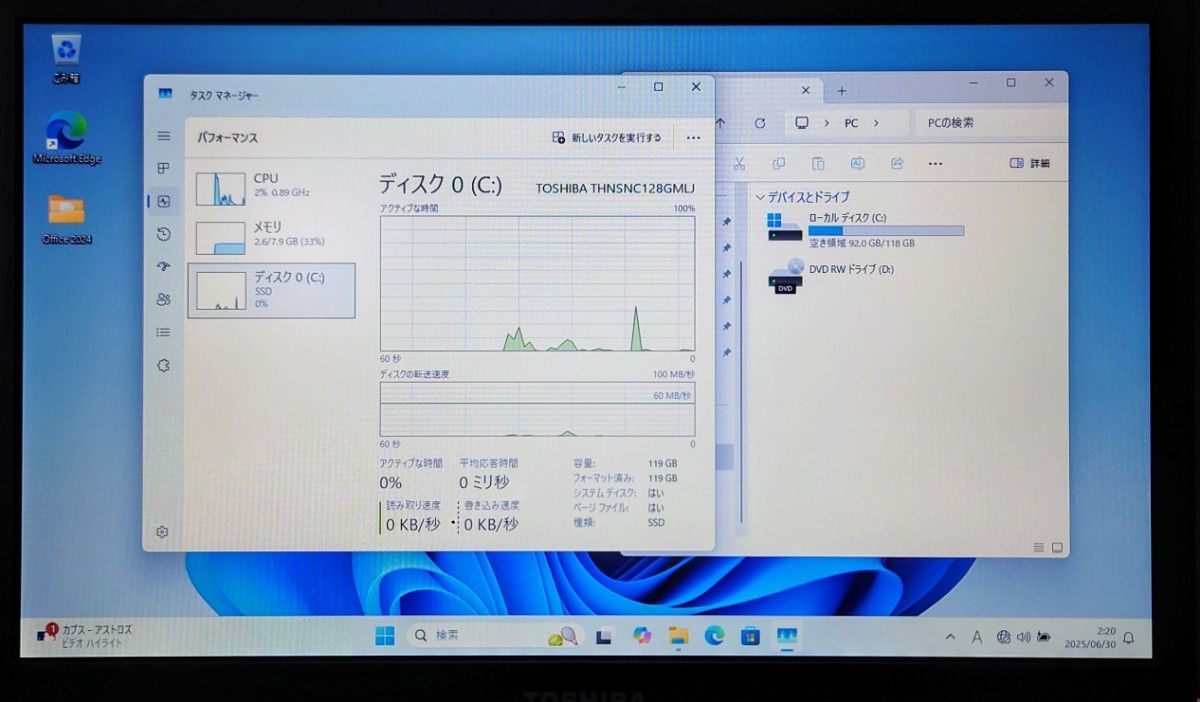Click Refresh in the Explorer address bar
Viewport: 1200px width, 702px height.
click(x=760, y=122)
